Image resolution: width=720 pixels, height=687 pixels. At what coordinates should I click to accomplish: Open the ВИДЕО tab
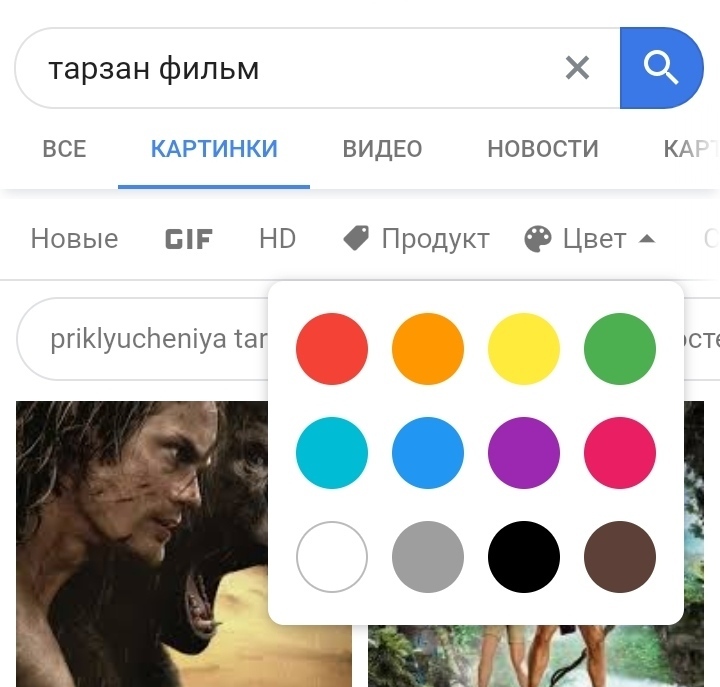pyautogui.click(x=382, y=149)
